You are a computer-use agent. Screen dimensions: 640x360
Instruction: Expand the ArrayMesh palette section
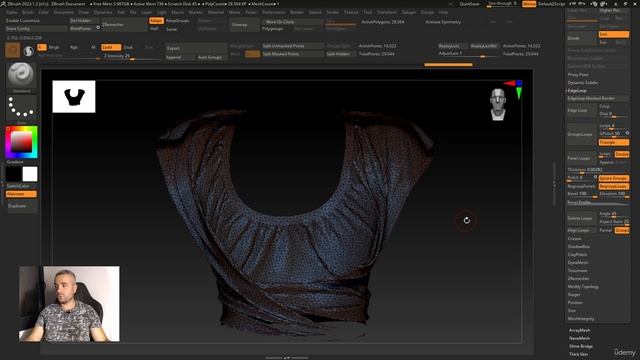point(580,330)
